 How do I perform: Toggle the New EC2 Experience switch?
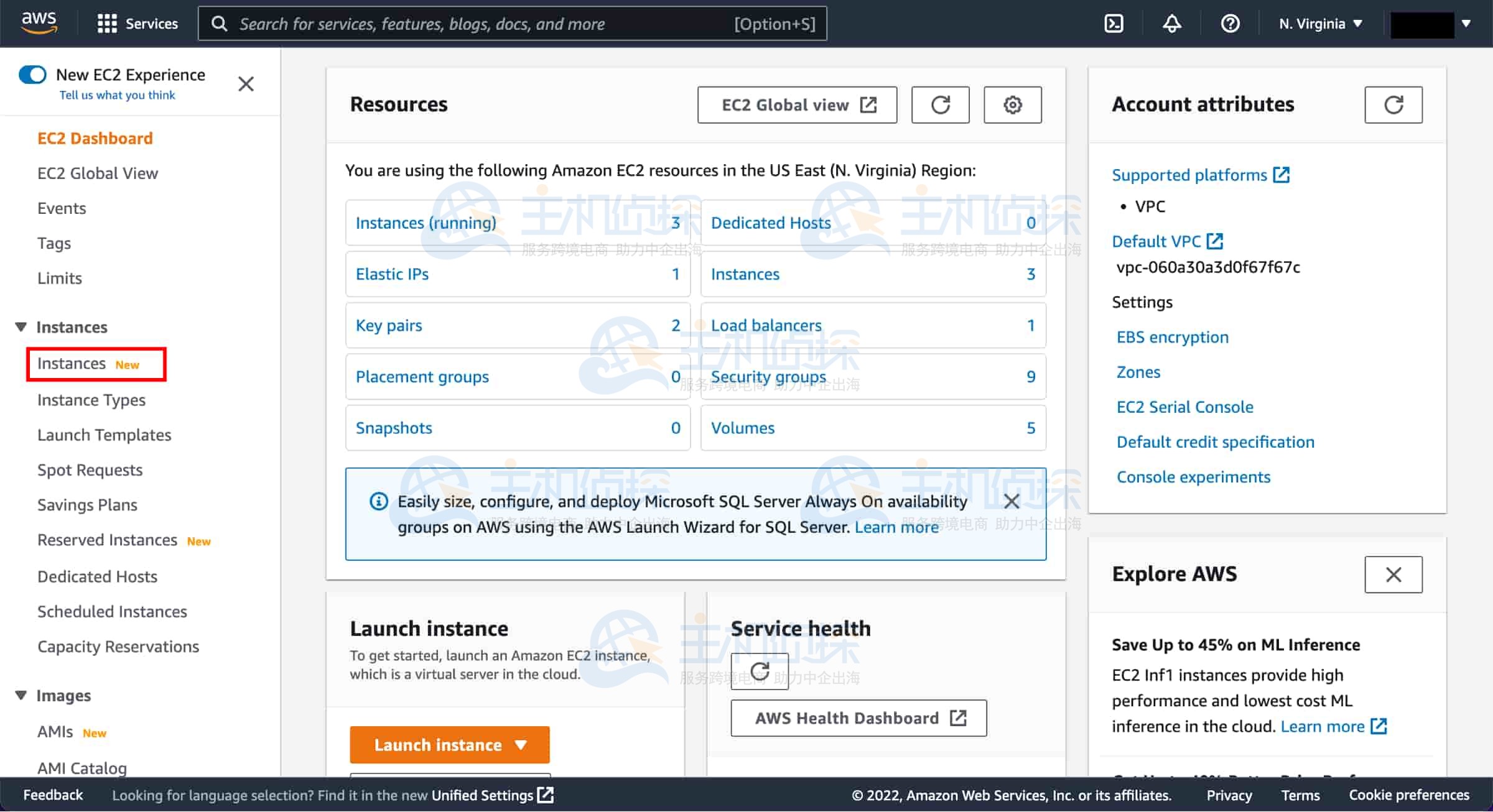(x=32, y=75)
